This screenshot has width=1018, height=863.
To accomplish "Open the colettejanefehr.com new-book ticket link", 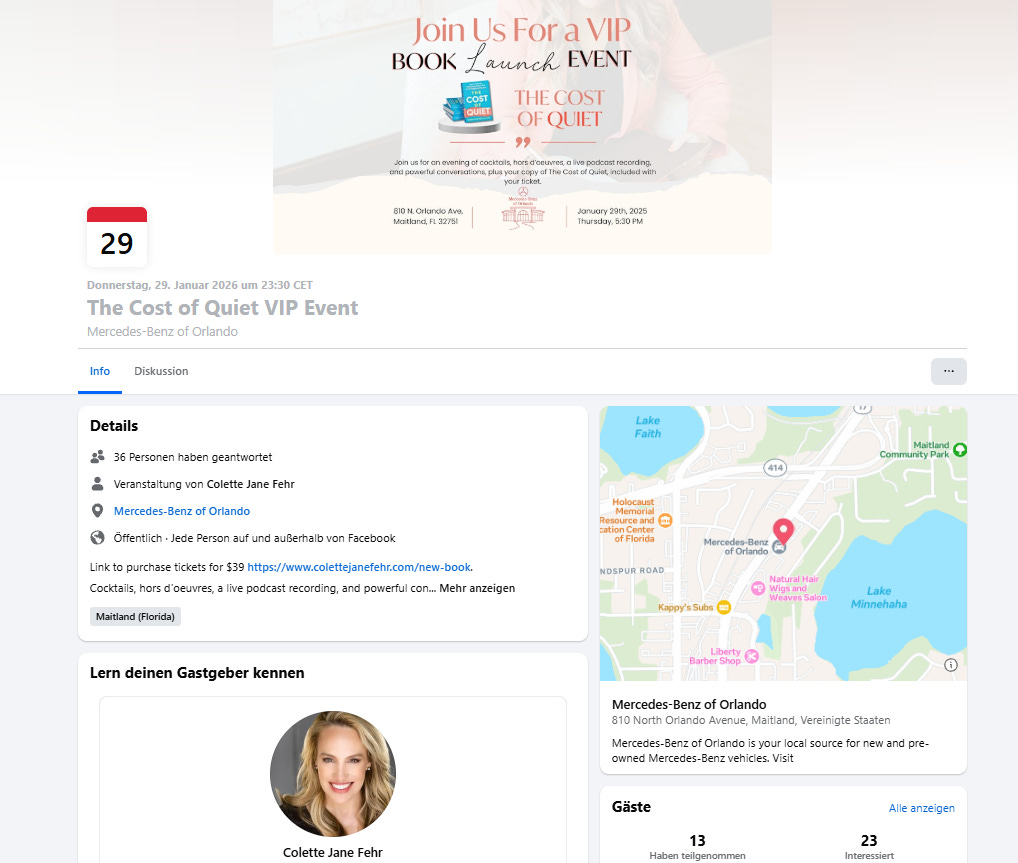I will pyautogui.click(x=359, y=567).
